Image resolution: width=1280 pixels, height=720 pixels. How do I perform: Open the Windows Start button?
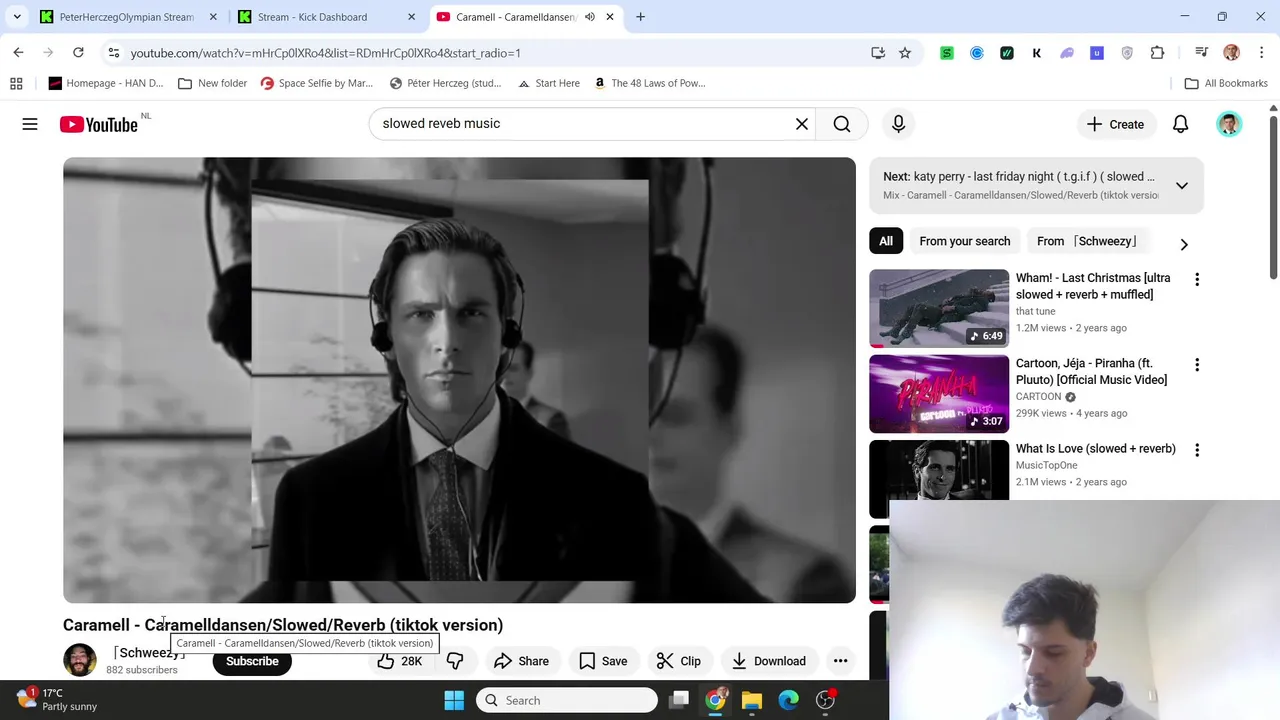coord(454,700)
